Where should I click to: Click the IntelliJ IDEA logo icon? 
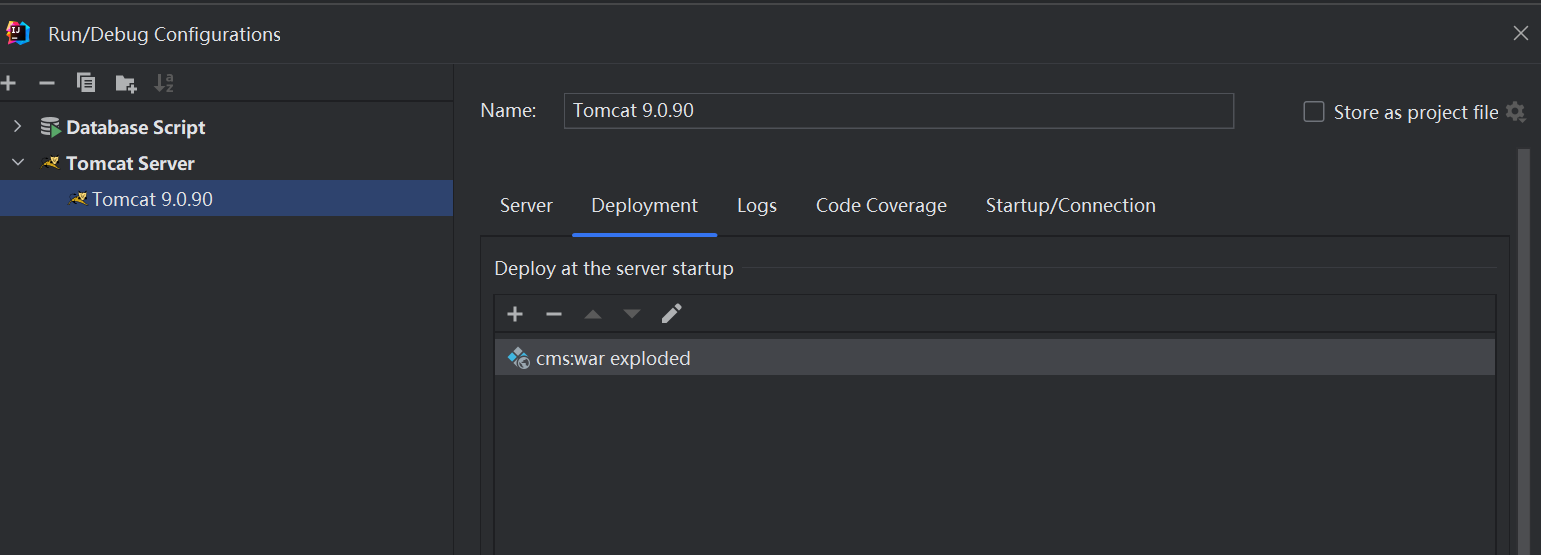(18, 33)
